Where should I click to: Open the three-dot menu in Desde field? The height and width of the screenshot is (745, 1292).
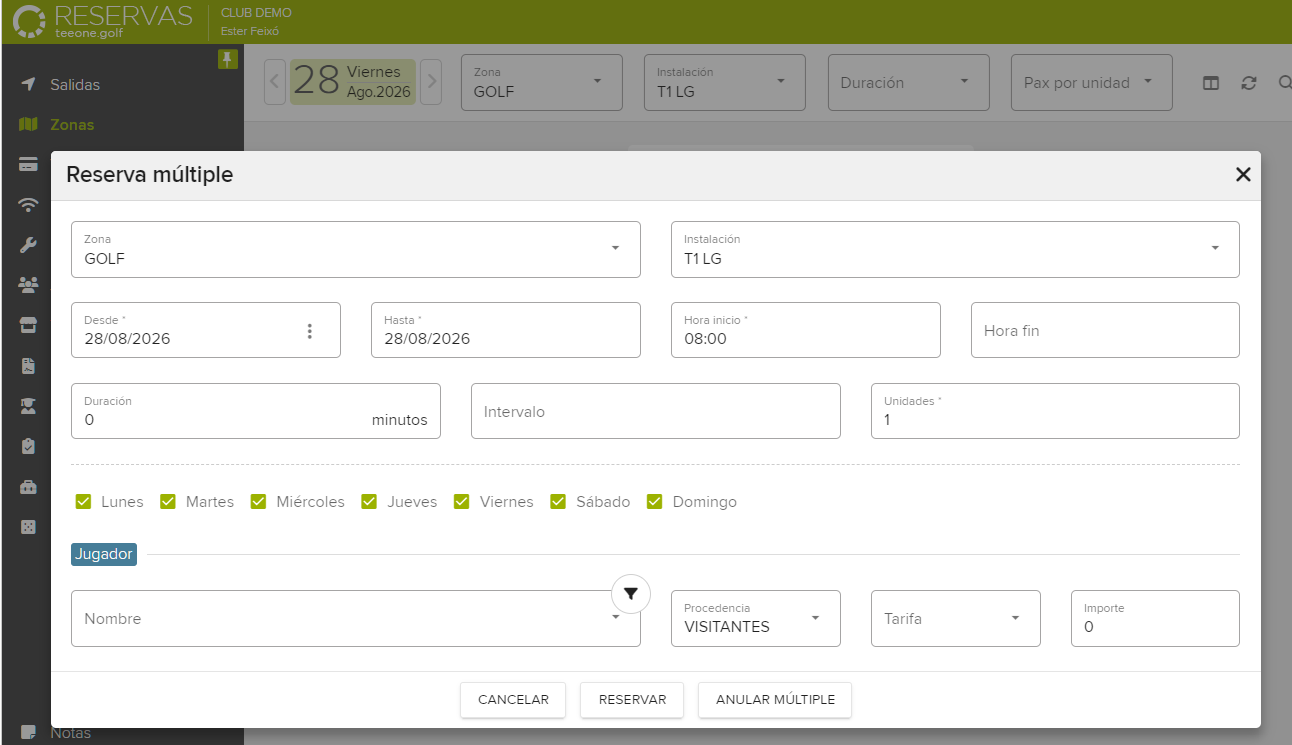click(310, 331)
